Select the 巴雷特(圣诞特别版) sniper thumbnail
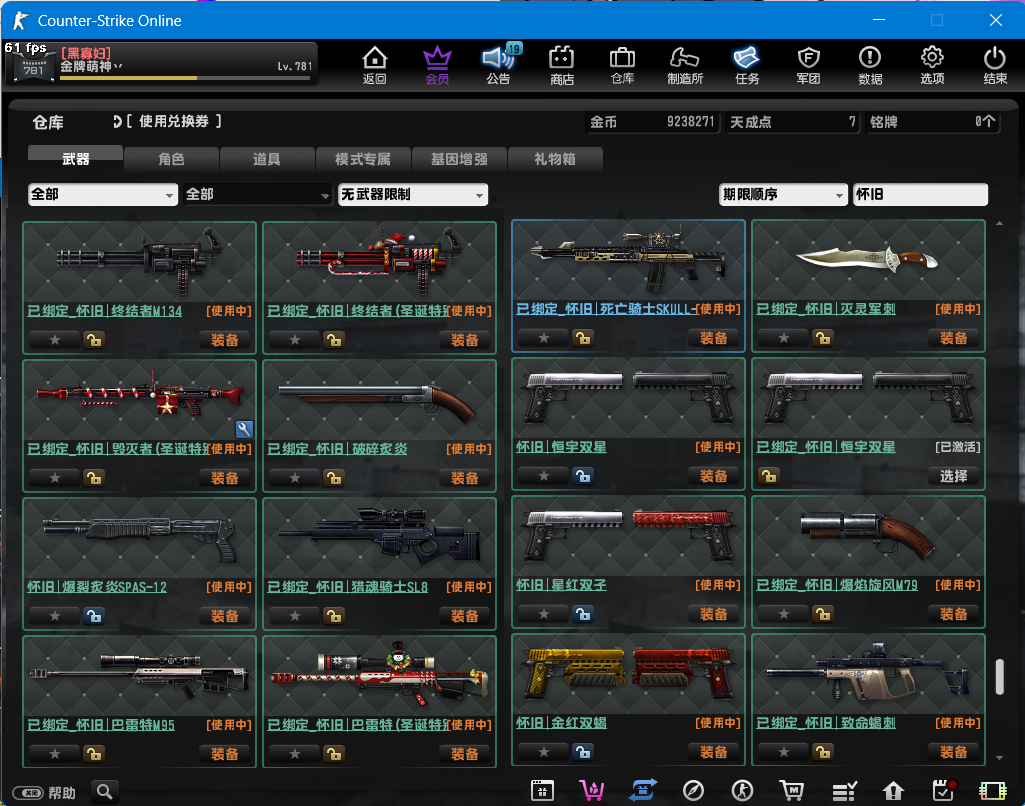Image resolution: width=1025 pixels, height=806 pixels. coord(380,677)
